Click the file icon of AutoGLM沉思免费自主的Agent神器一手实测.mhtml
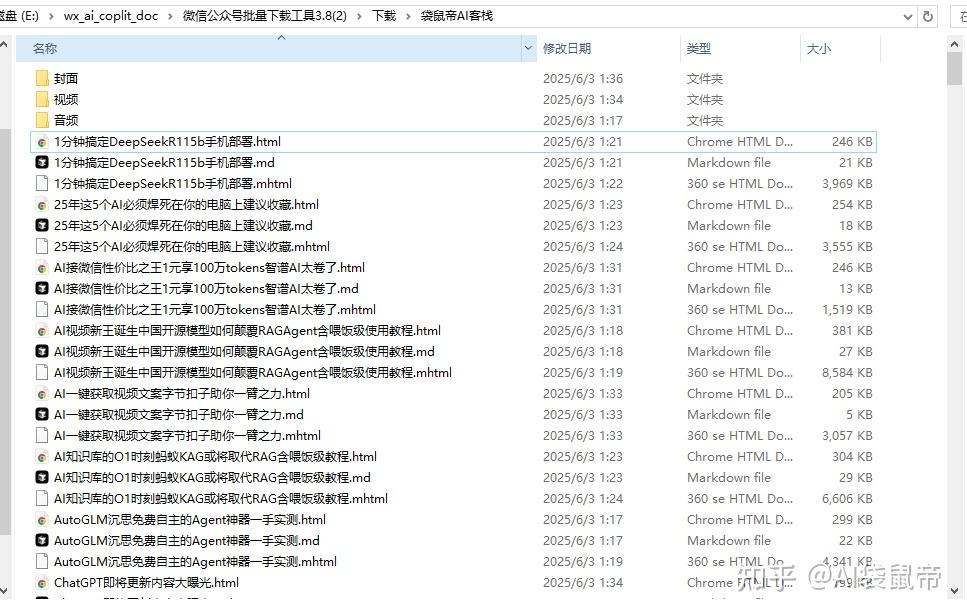The width and height of the screenshot is (967, 616). (x=42, y=562)
